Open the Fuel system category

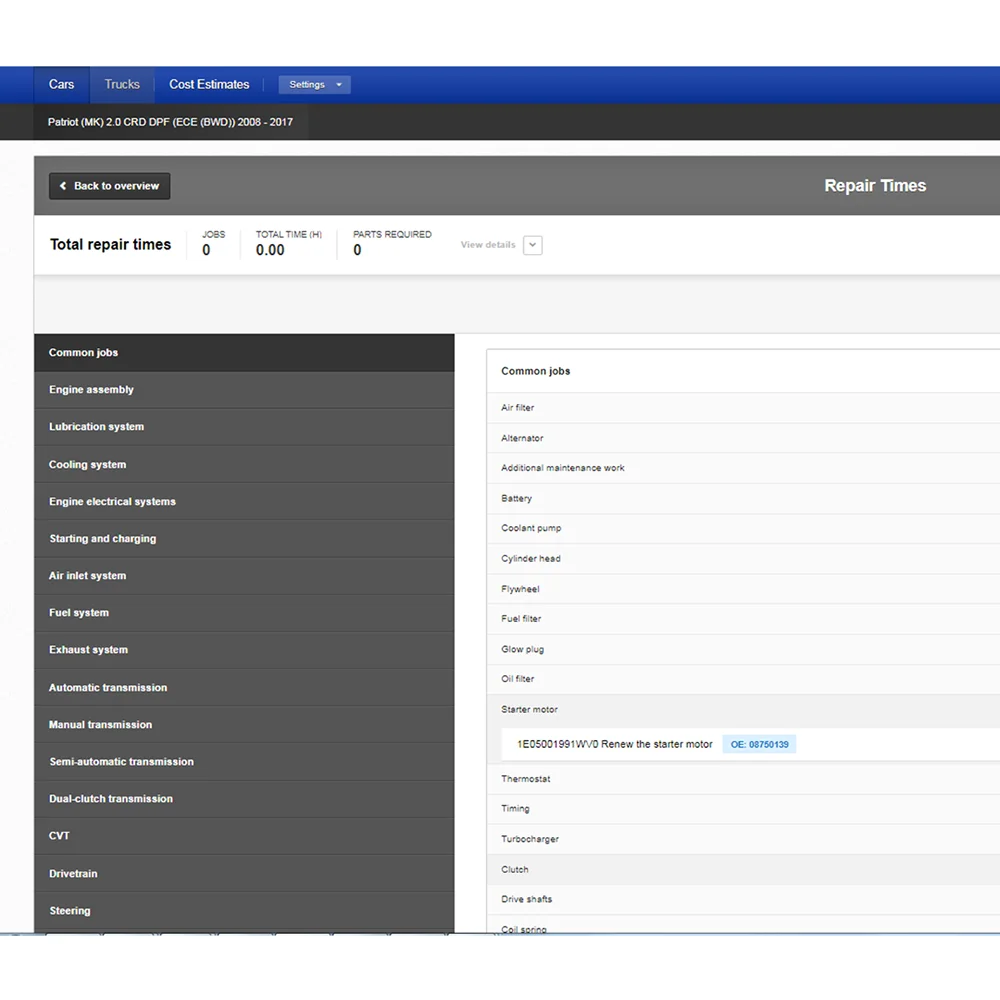click(x=79, y=613)
